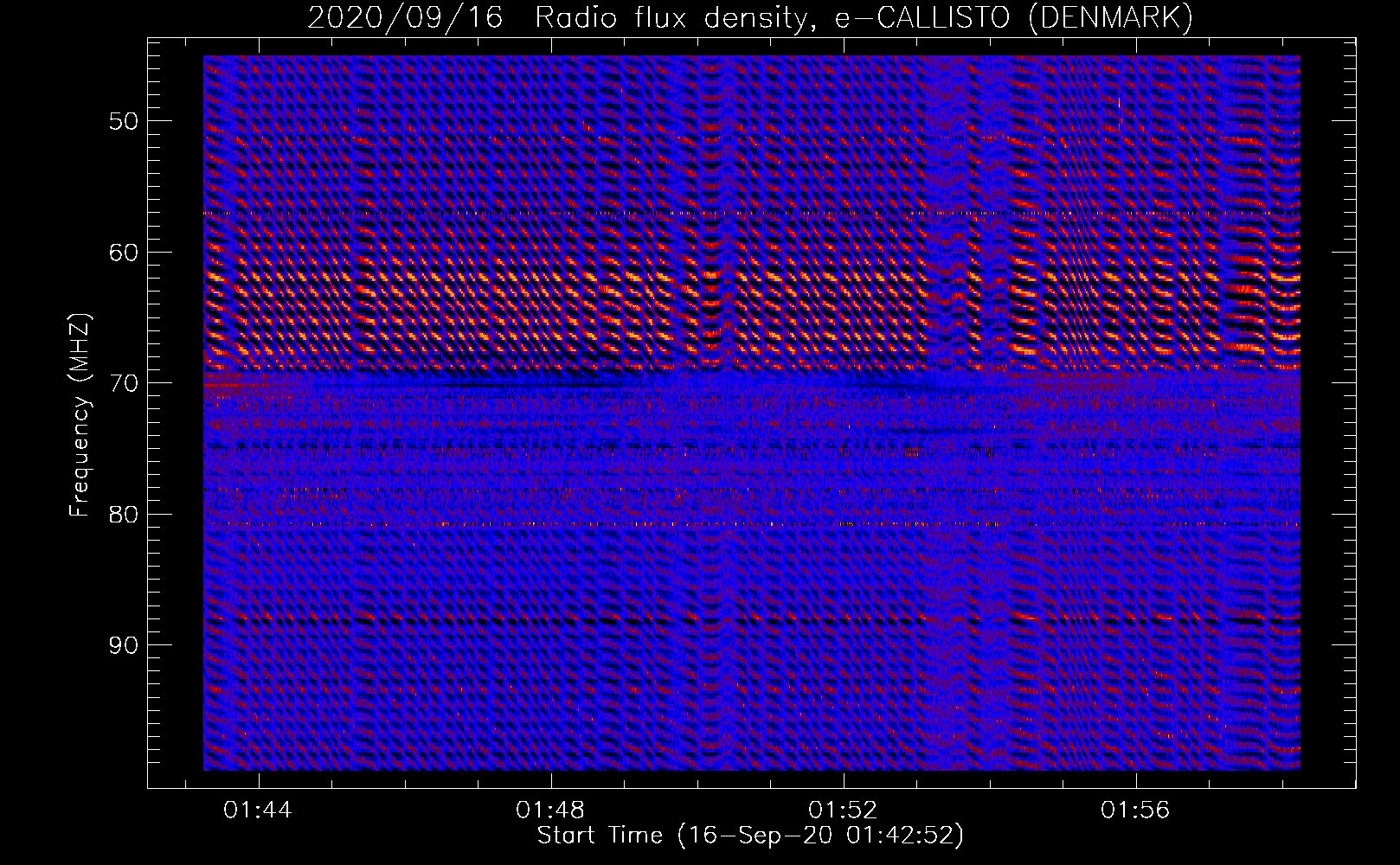Image resolution: width=1400 pixels, height=865 pixels.
Task: Click the 60 MHz frequency tick label
Action: point(124,253)
